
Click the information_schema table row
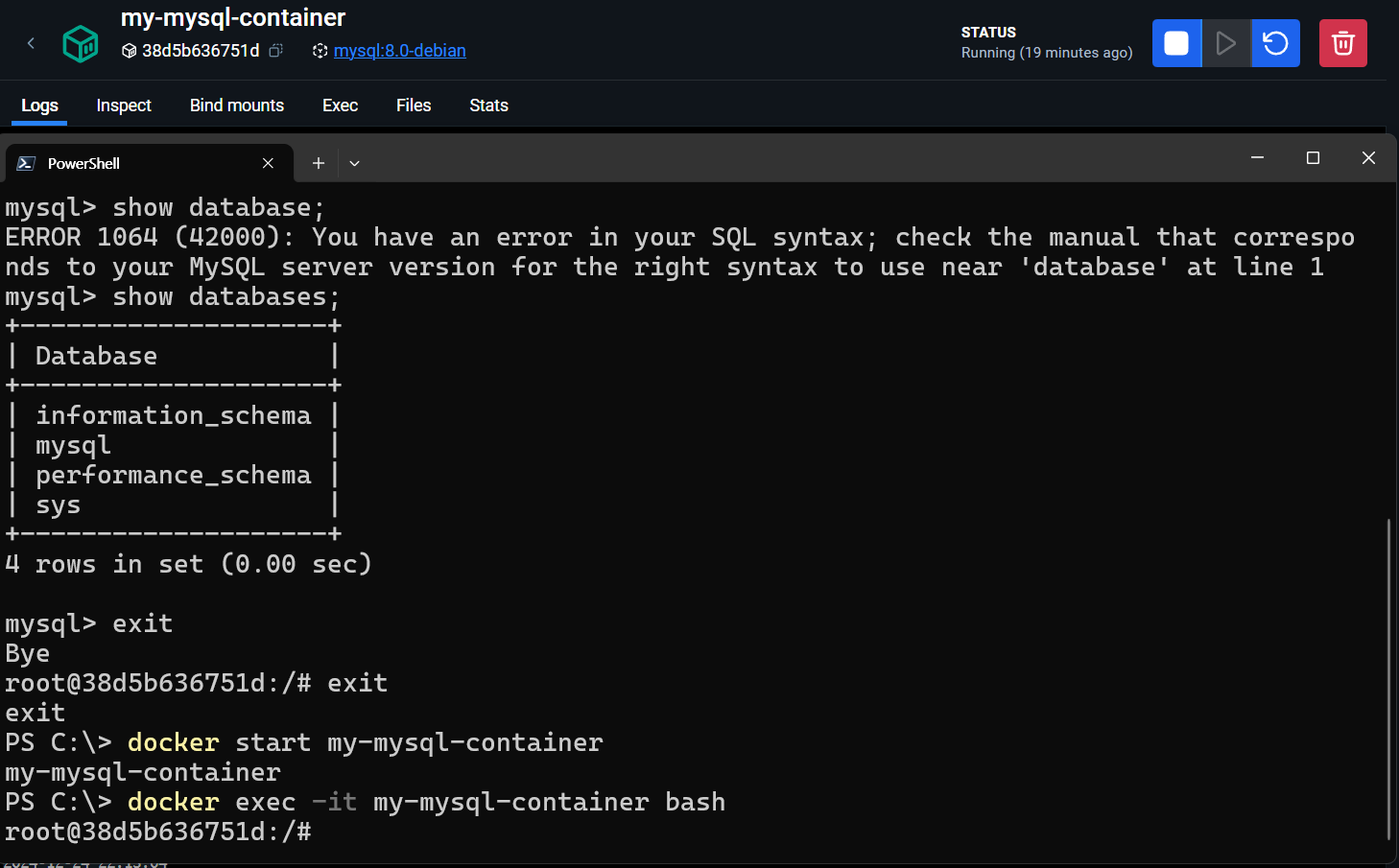[173, 415]
